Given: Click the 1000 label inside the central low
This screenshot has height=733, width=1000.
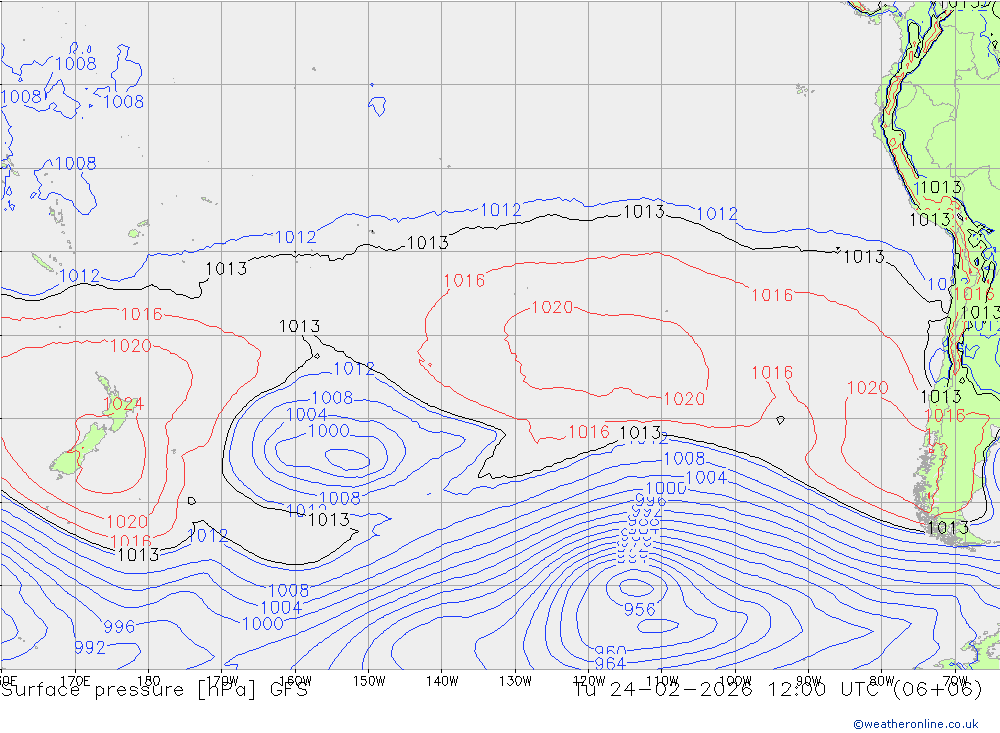Looking at the screenshot, I should pos(328,431).
